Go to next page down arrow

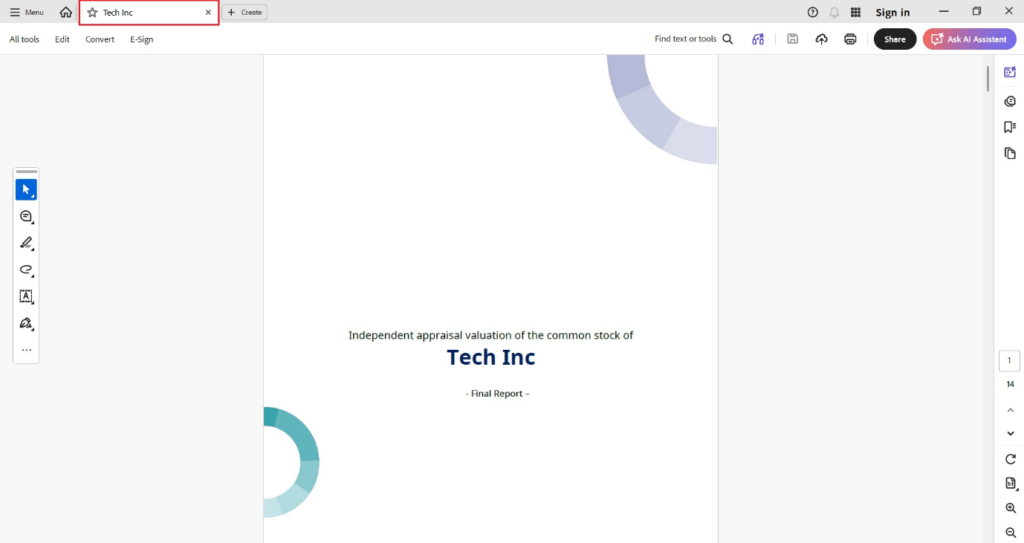click(x=1010, y=433)
